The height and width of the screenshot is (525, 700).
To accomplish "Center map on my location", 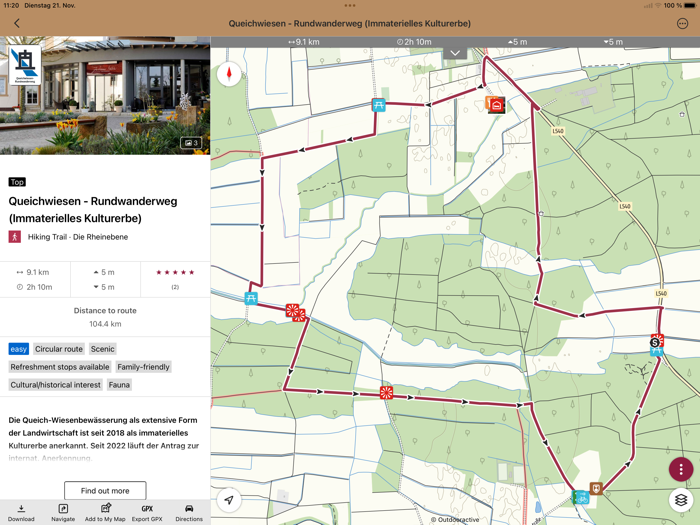I will click(229, 500).
